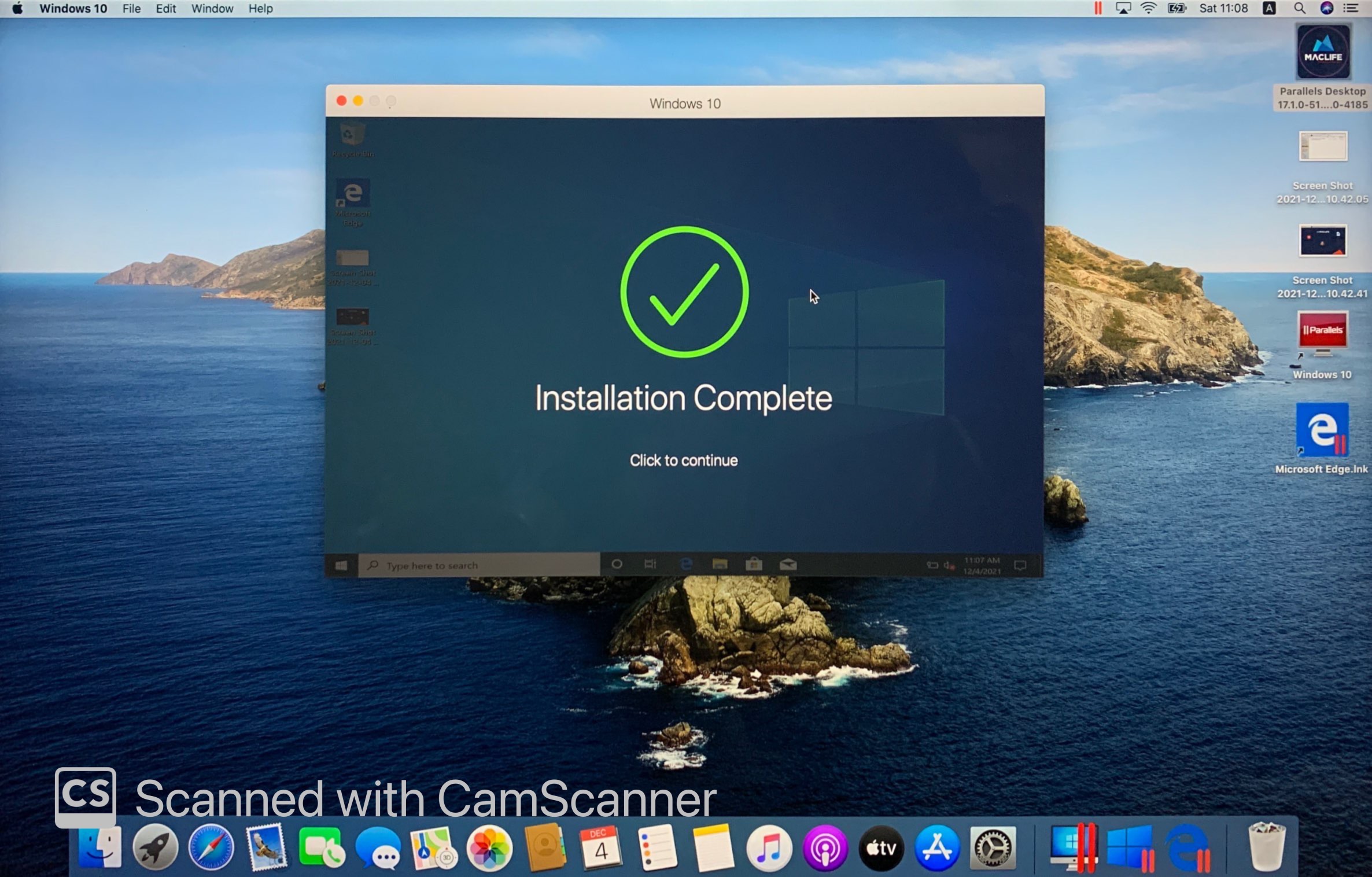Viewport: 1372px width, 877px height.
Task: Open Photos from the Dock
Action: point(489,849)
